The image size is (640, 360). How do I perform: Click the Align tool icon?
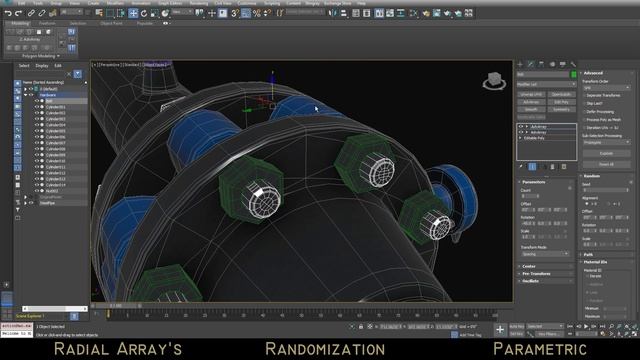point(344,13)
